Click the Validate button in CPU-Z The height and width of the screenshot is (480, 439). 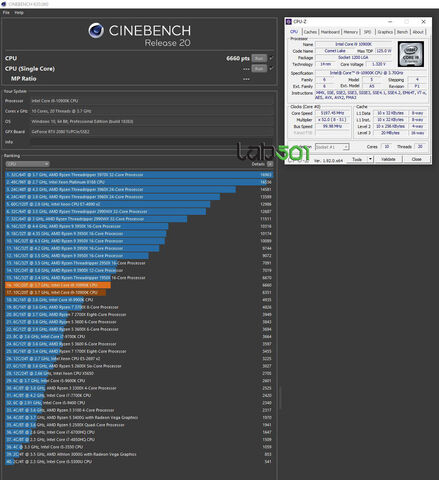pyautogui.click(x=388, y=159)
